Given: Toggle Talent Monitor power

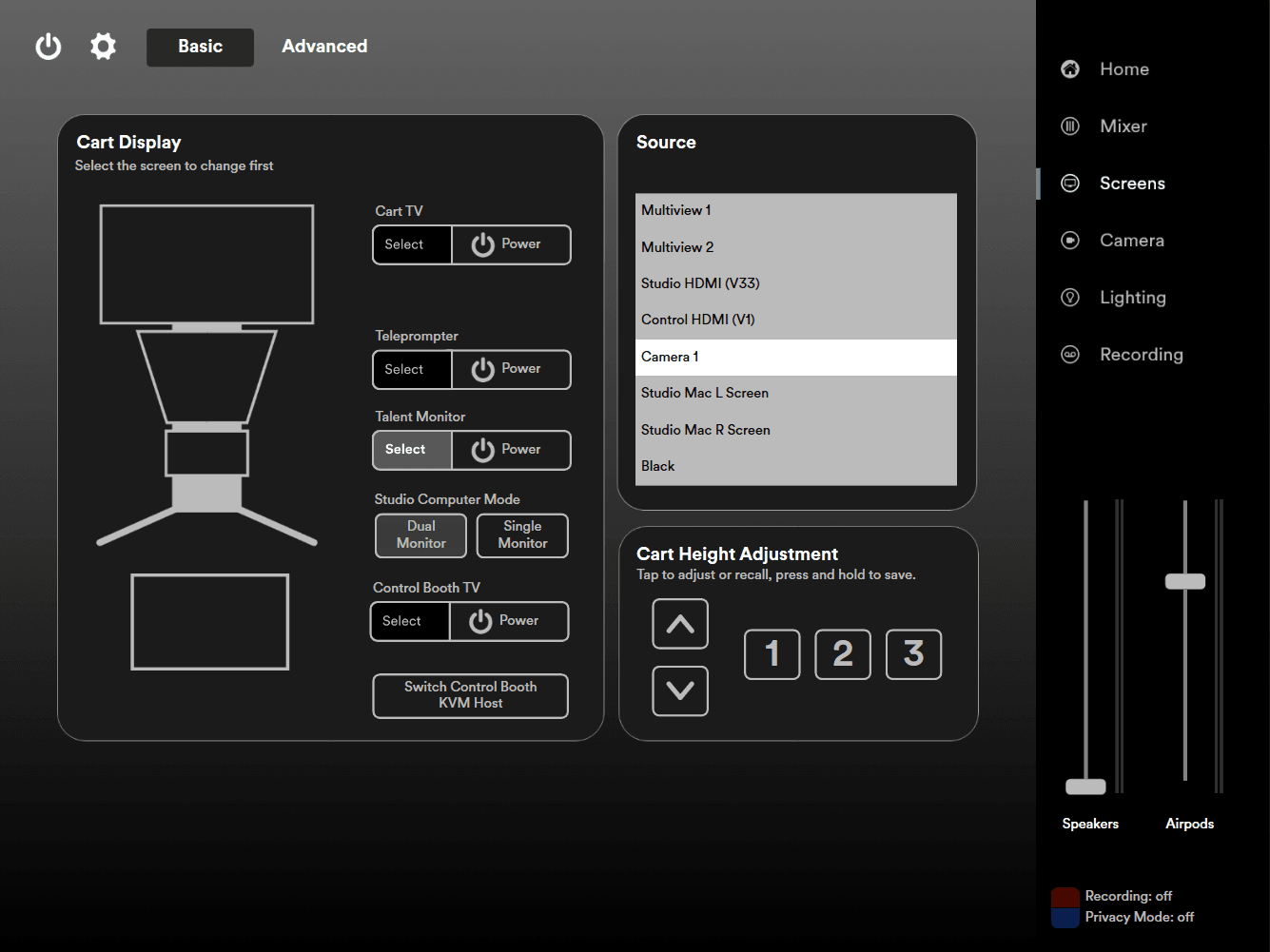Looking at the screenshot, I should click(511, 450).
